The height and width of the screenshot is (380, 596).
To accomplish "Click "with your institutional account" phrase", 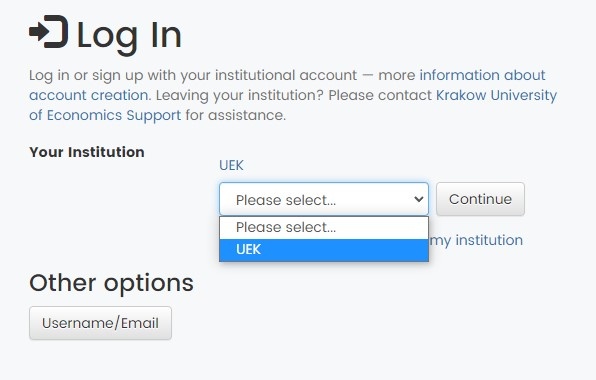I will [x=252, y=75].
